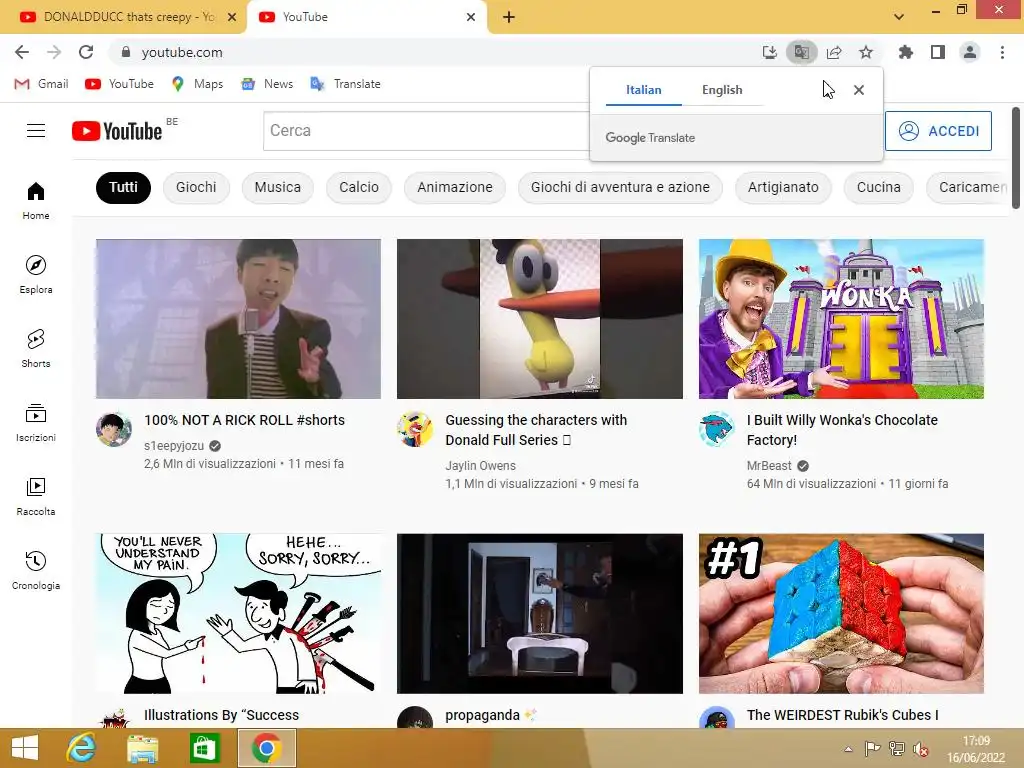Open the YouTube bookmark
Image resolution: width=1024 pixels, height=768 pixels.
pos(120,84)
